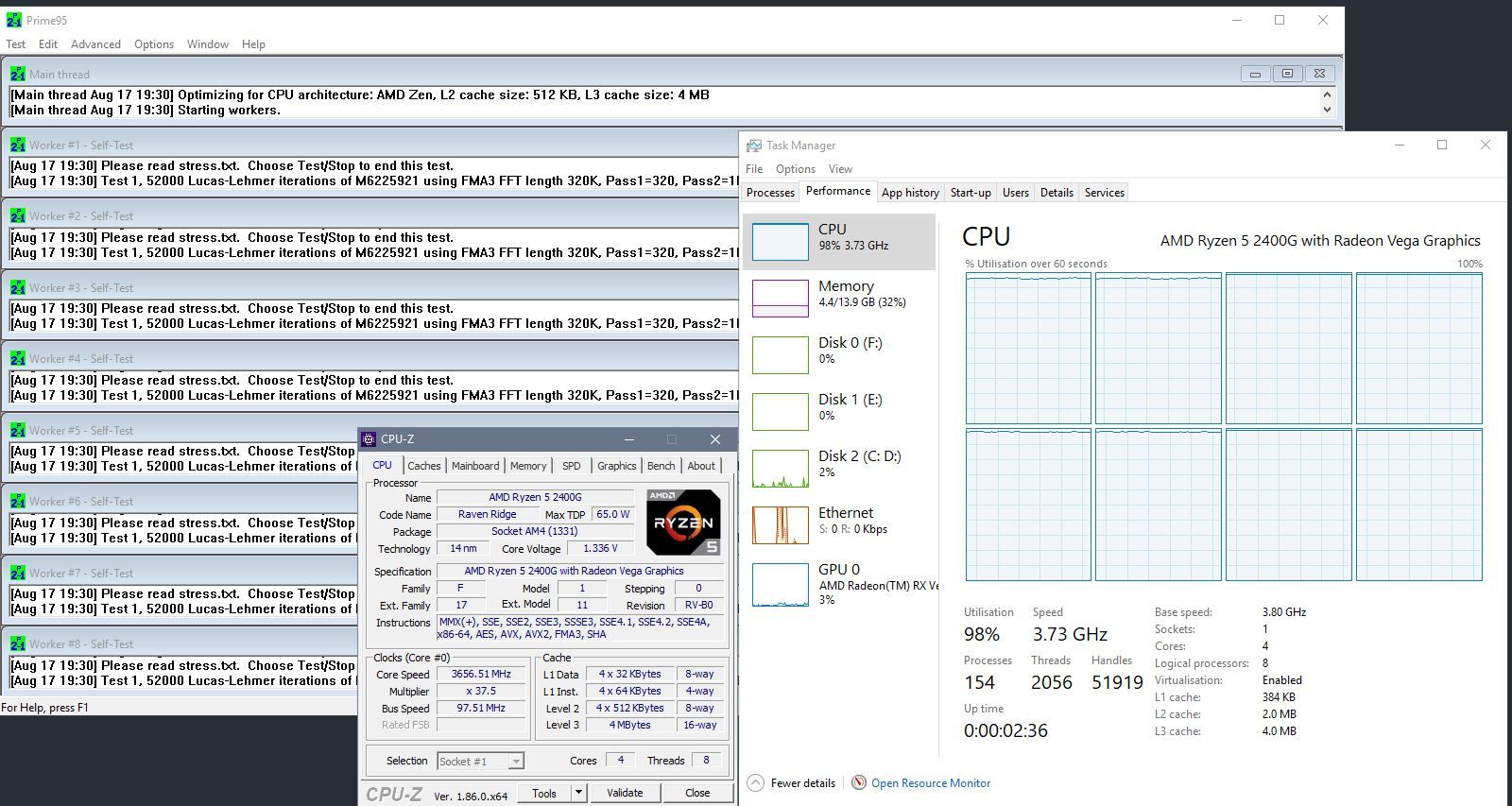Open the About tab in CPU-Z
Screen dimensions: 1512x806
pos(701,466)
